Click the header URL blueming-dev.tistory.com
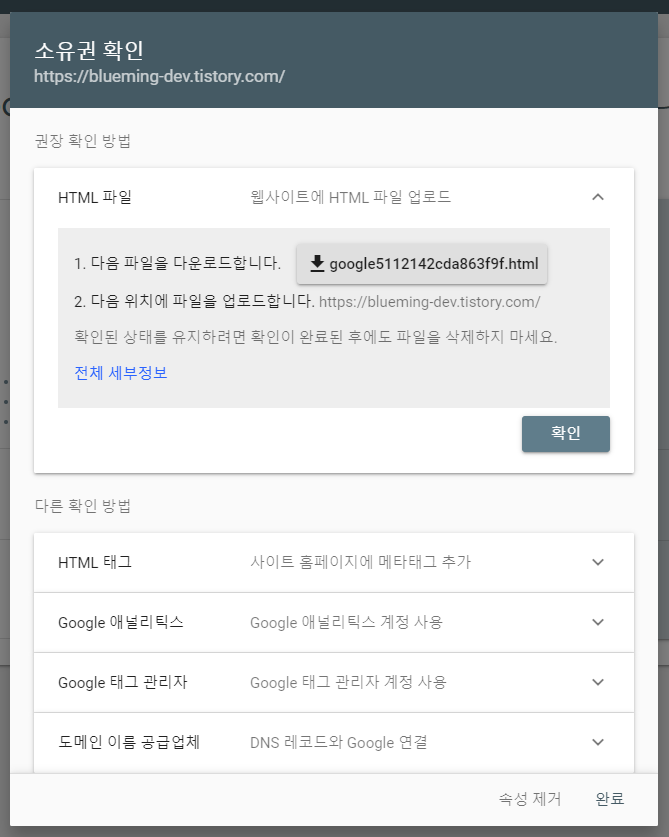This screenshot has height=837, width=669. [159, 76]
